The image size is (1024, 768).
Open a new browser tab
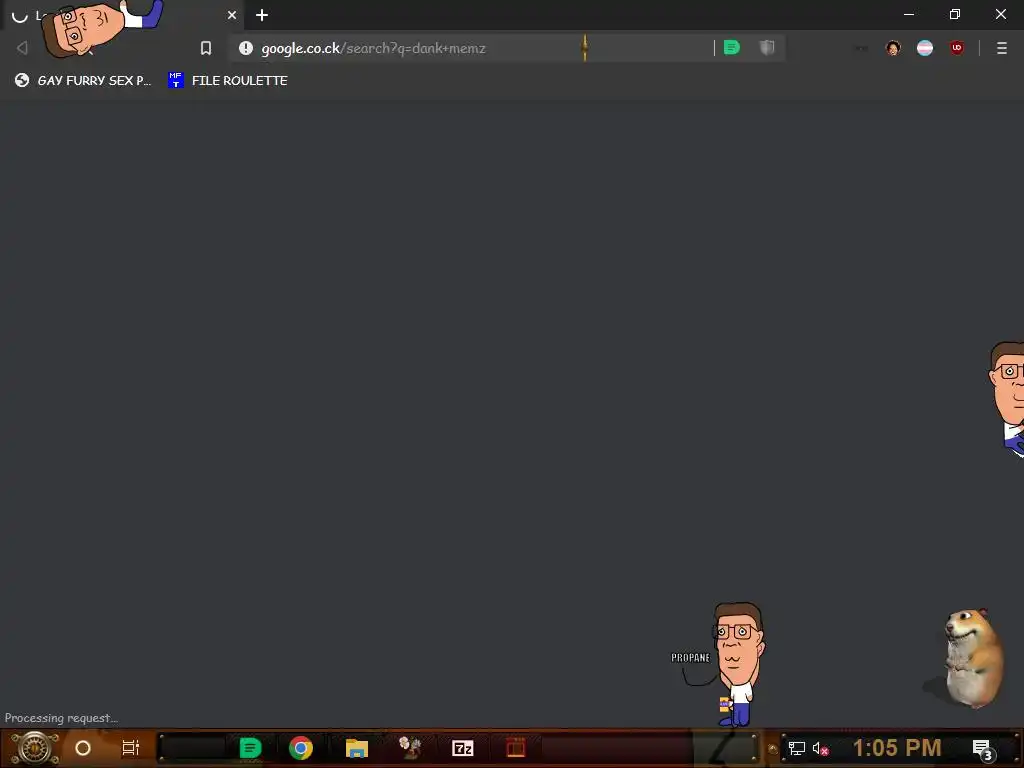[262, 15]
